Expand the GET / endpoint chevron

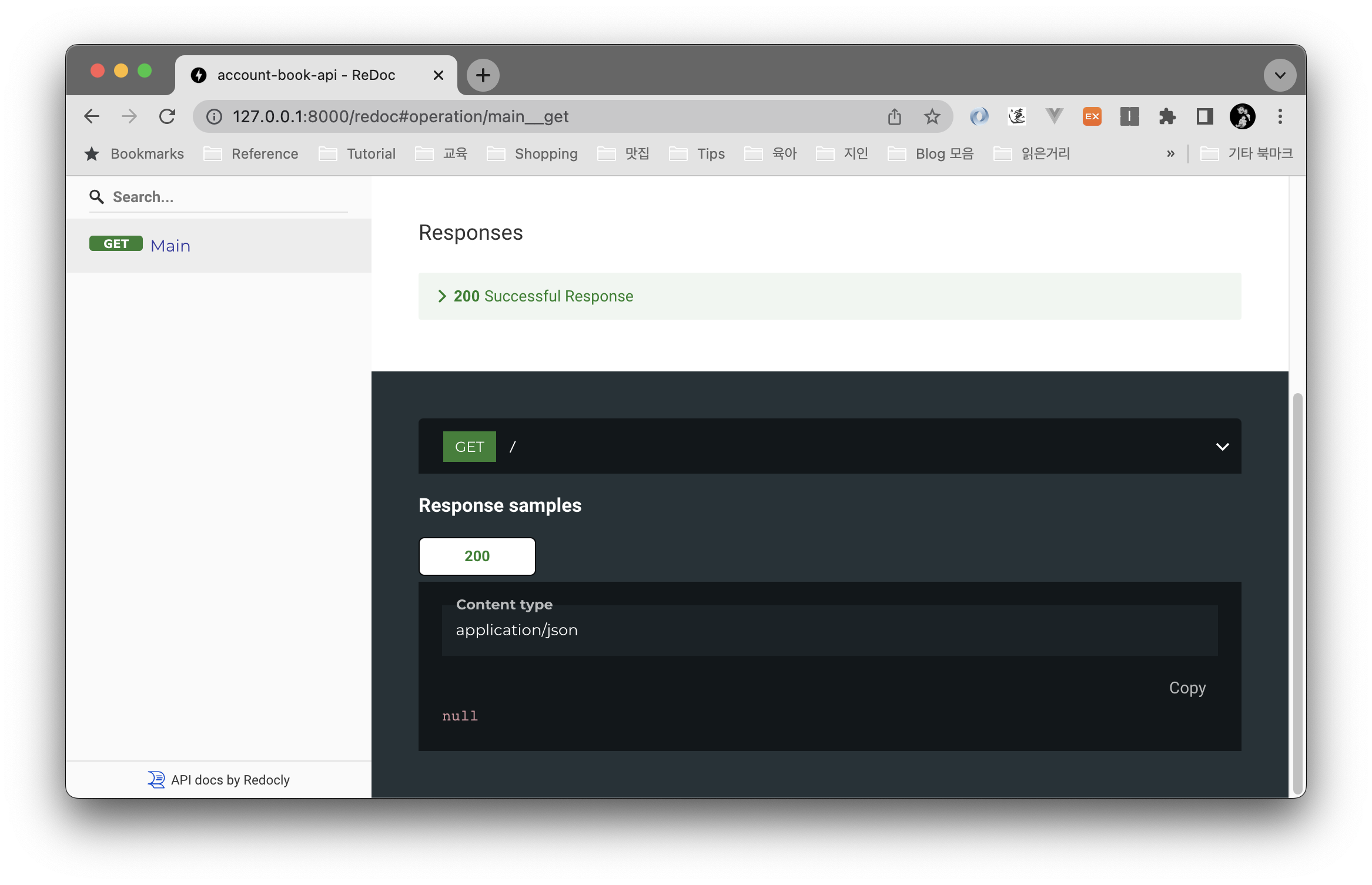coord(1222,447)
